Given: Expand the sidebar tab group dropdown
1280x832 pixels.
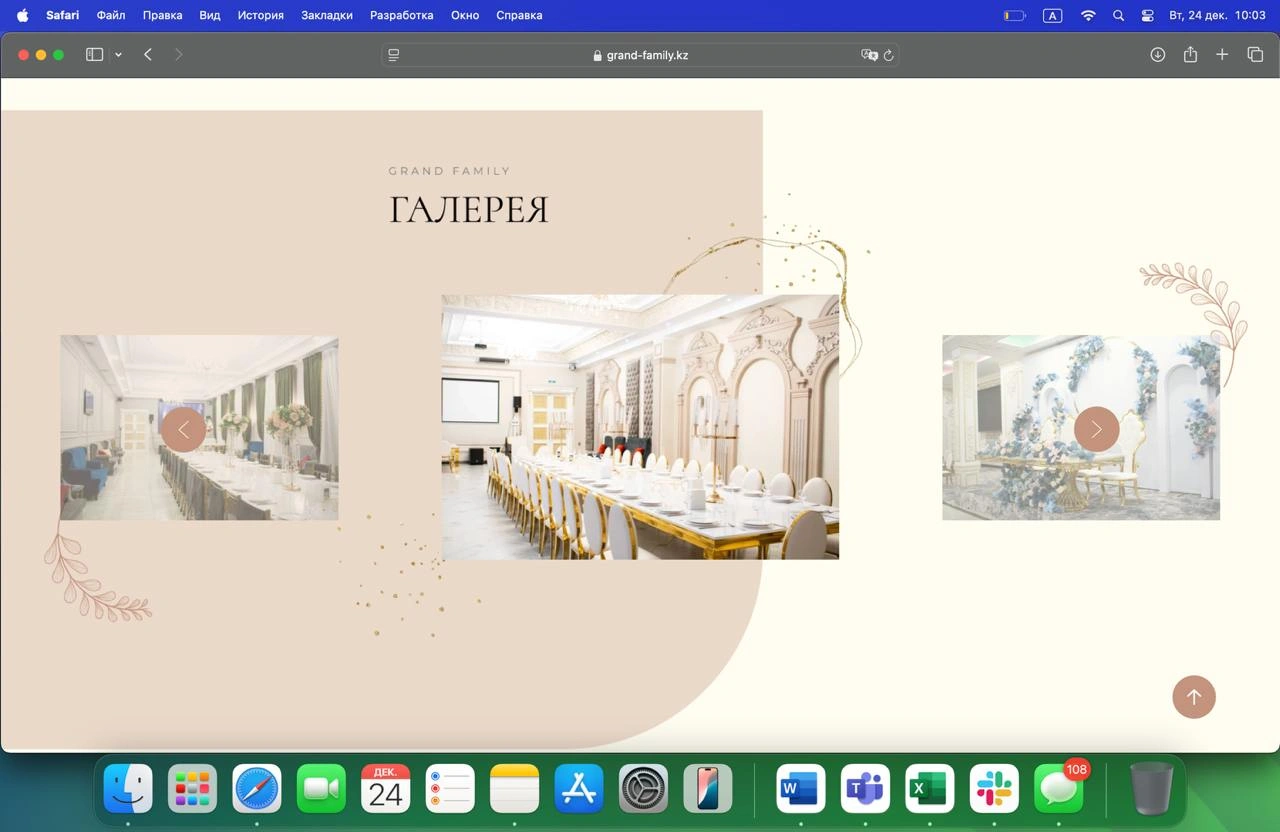Looking at the screenshot, I should click(x=118, y=55).
